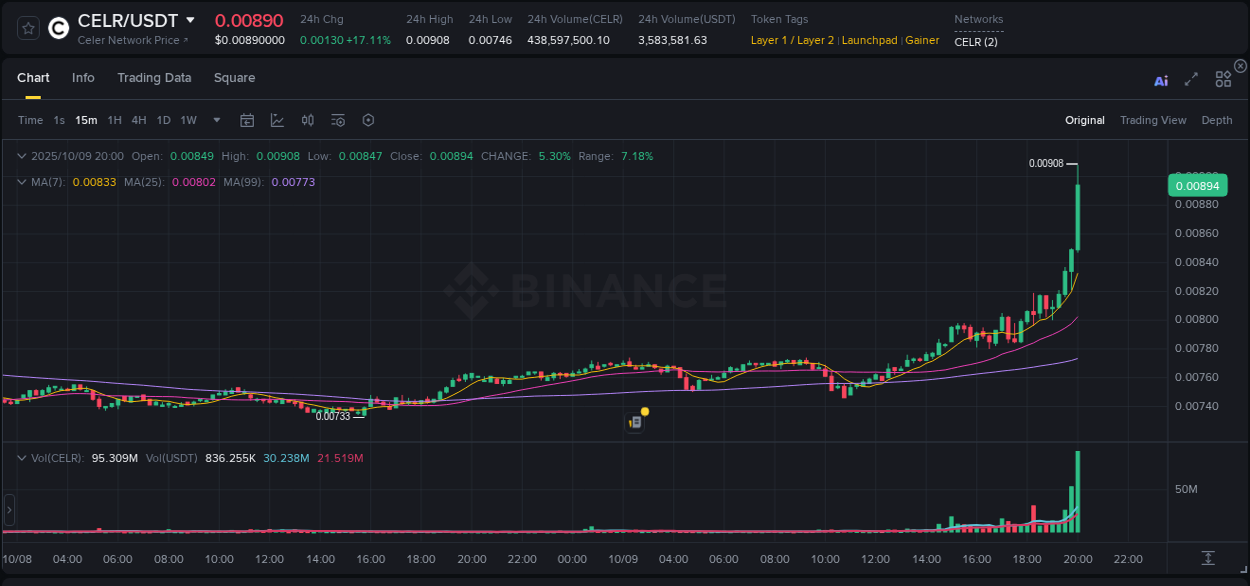Image resolution: width=1250 pixels, height=586 pixels.
Task: Launch the Ai assistant icon
Action: (x=1161, y=80)
